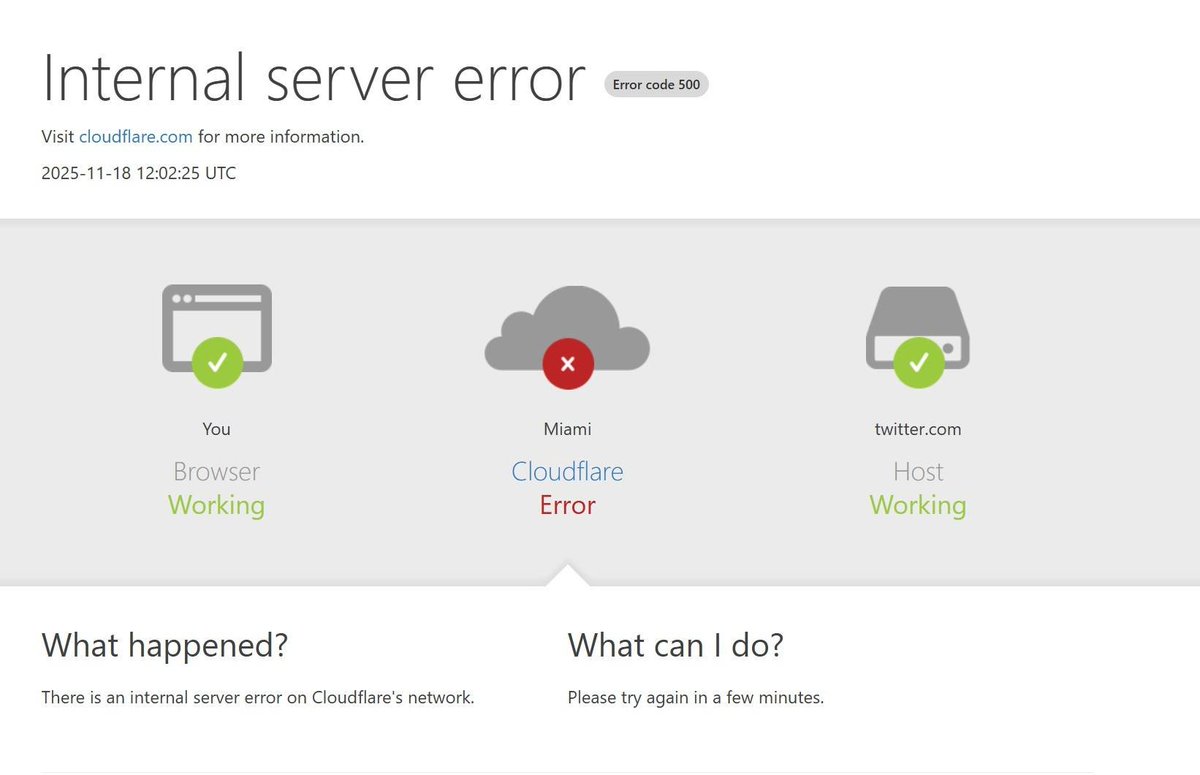Click the 'Browser' label

[x=217, y=471]
